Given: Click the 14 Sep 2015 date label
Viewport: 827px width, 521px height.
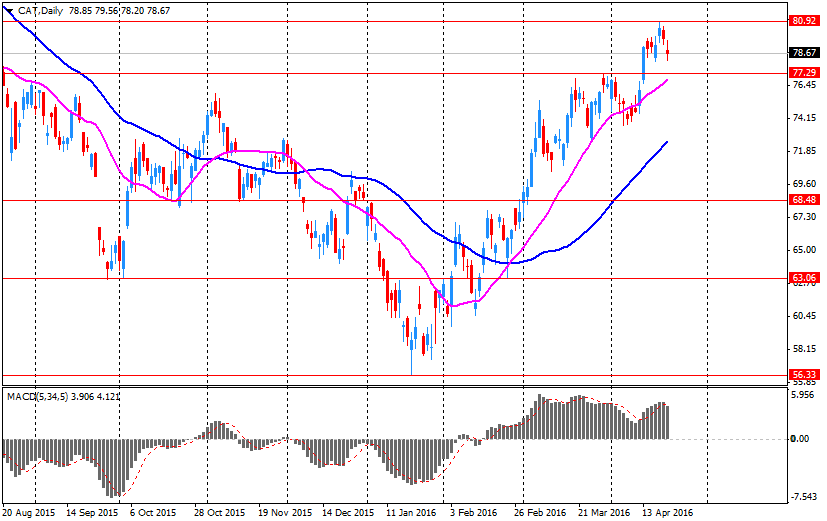Looking at the screenshot, I should point(92,513).
